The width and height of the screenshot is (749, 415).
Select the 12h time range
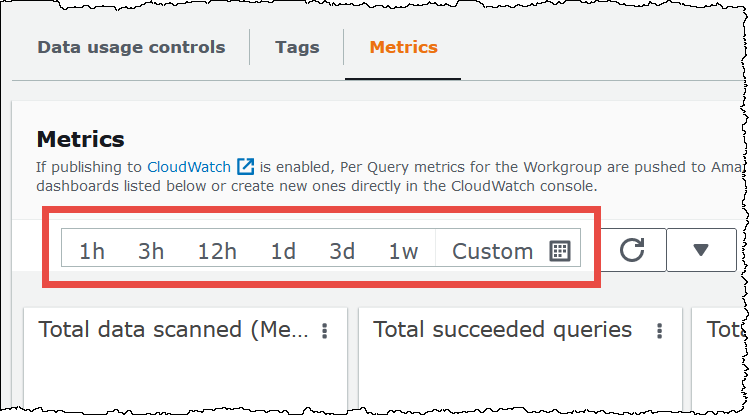pos(217,251)
